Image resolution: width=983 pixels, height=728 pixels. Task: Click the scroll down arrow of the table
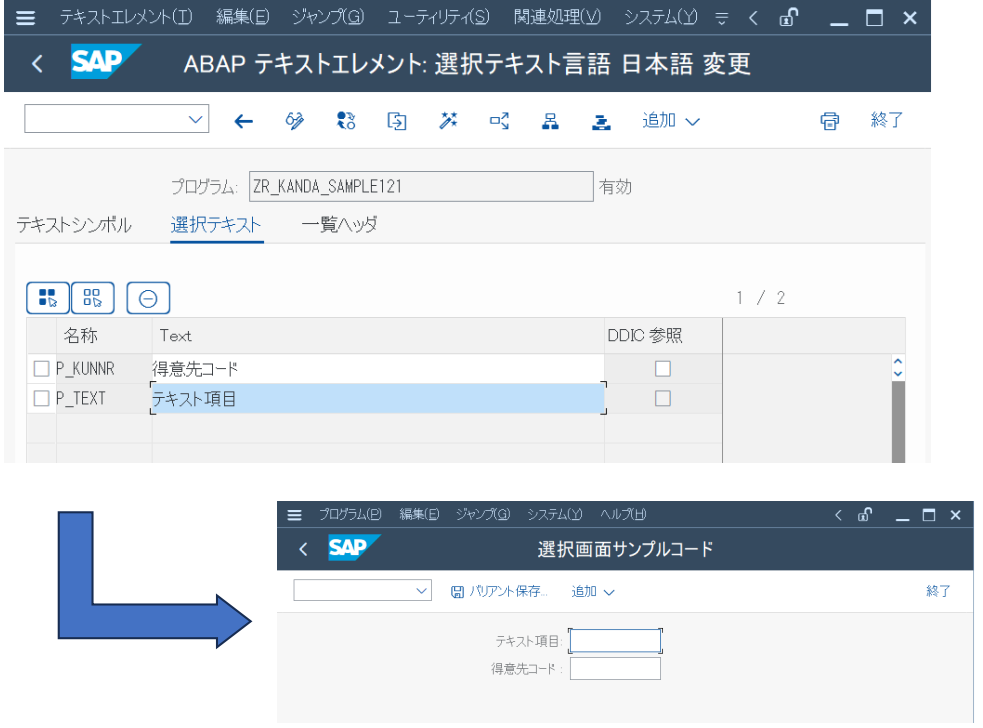898,374
